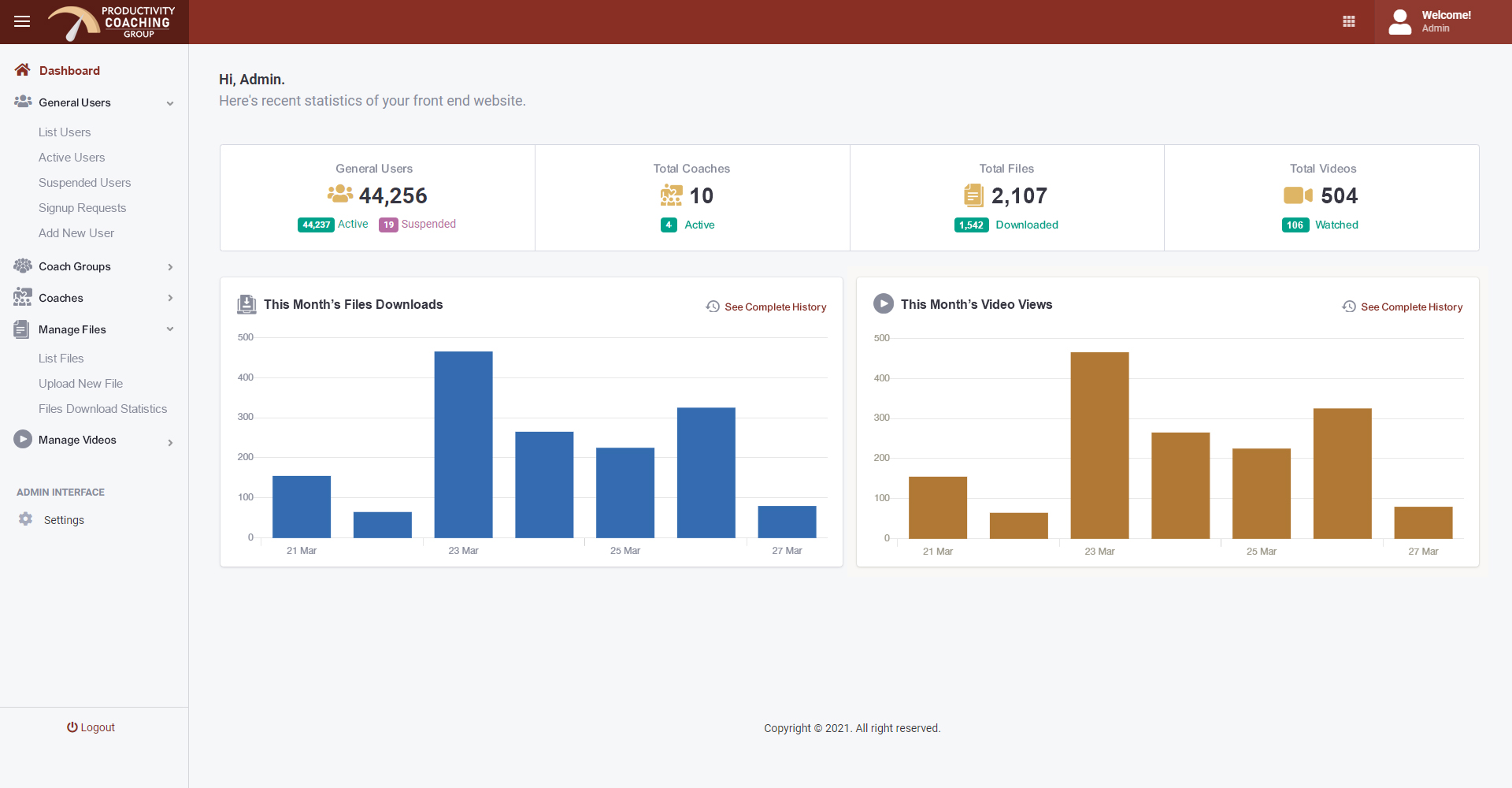This screenshot has width=1512, height=788.
Task: Open the Welcome Admin account dropdown
Action: 1443,22
